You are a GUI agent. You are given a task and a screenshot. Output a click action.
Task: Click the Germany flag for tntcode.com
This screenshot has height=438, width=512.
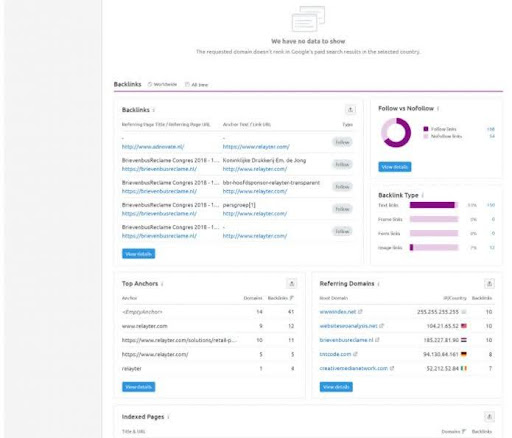[464, 354]
